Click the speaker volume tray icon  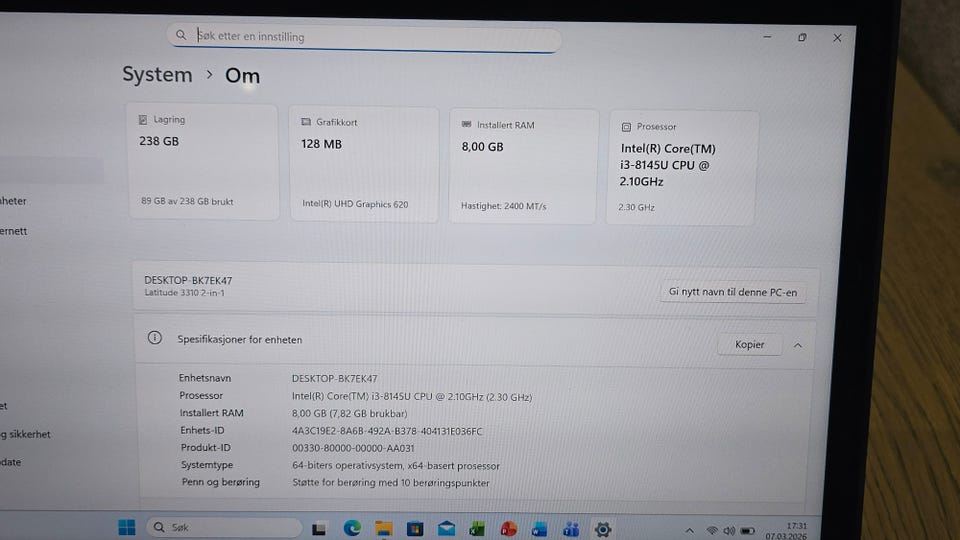729,531
